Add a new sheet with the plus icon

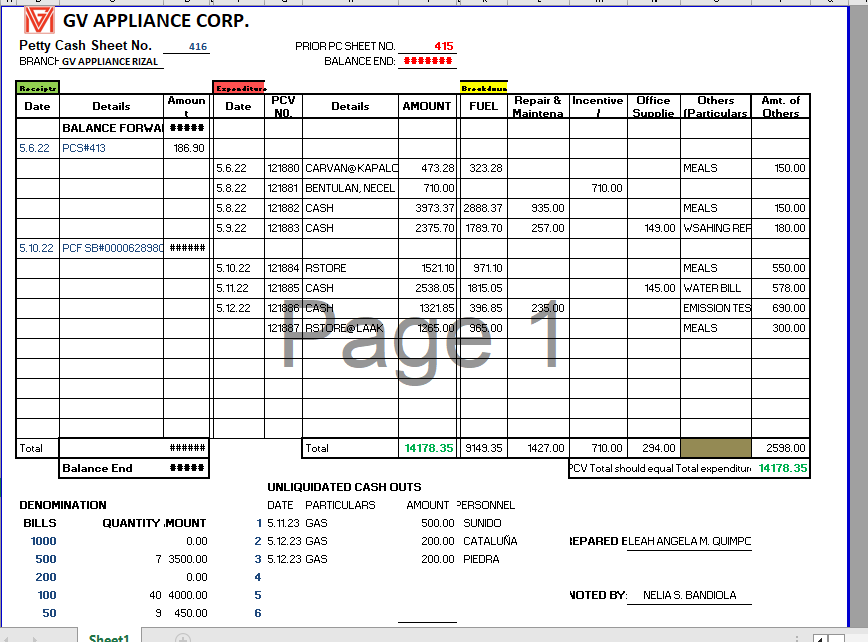coord(183,638)
